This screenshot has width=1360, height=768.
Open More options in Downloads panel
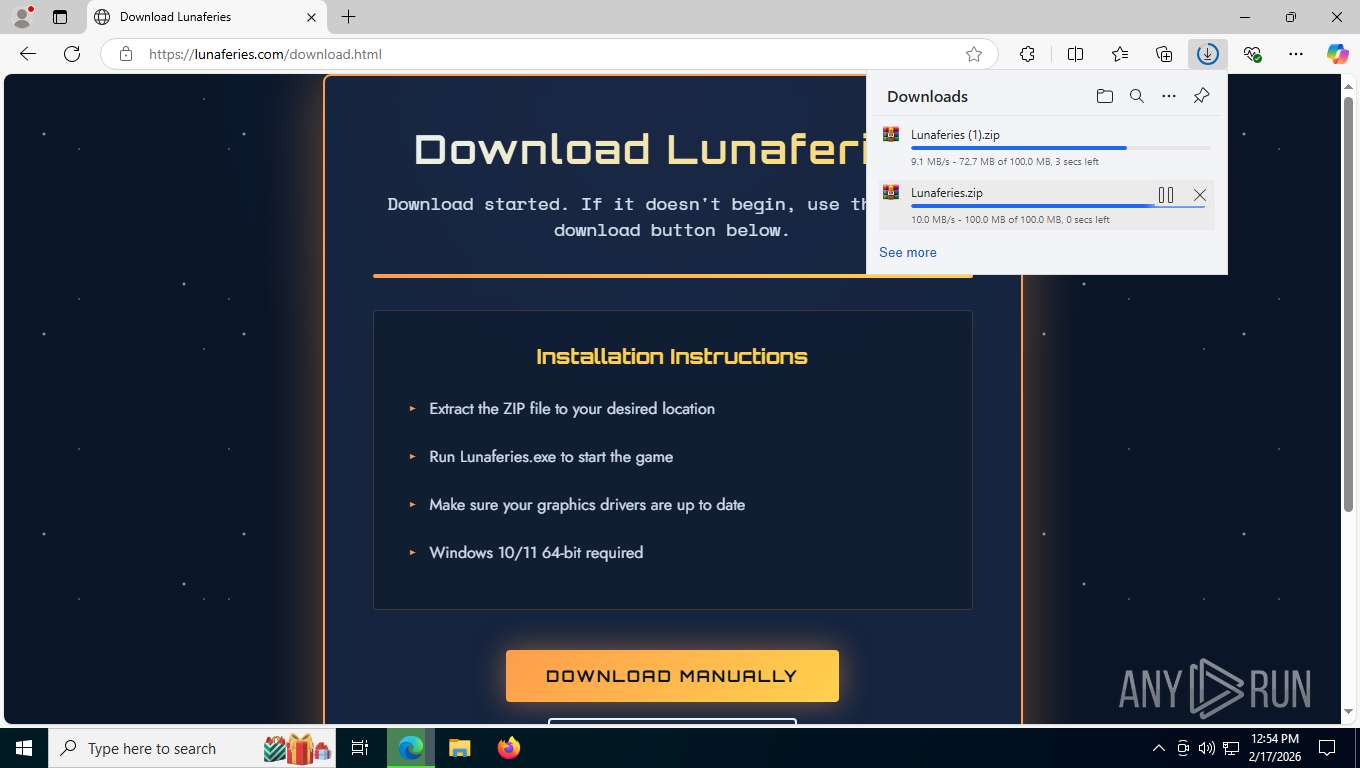tap(1169, 96)
